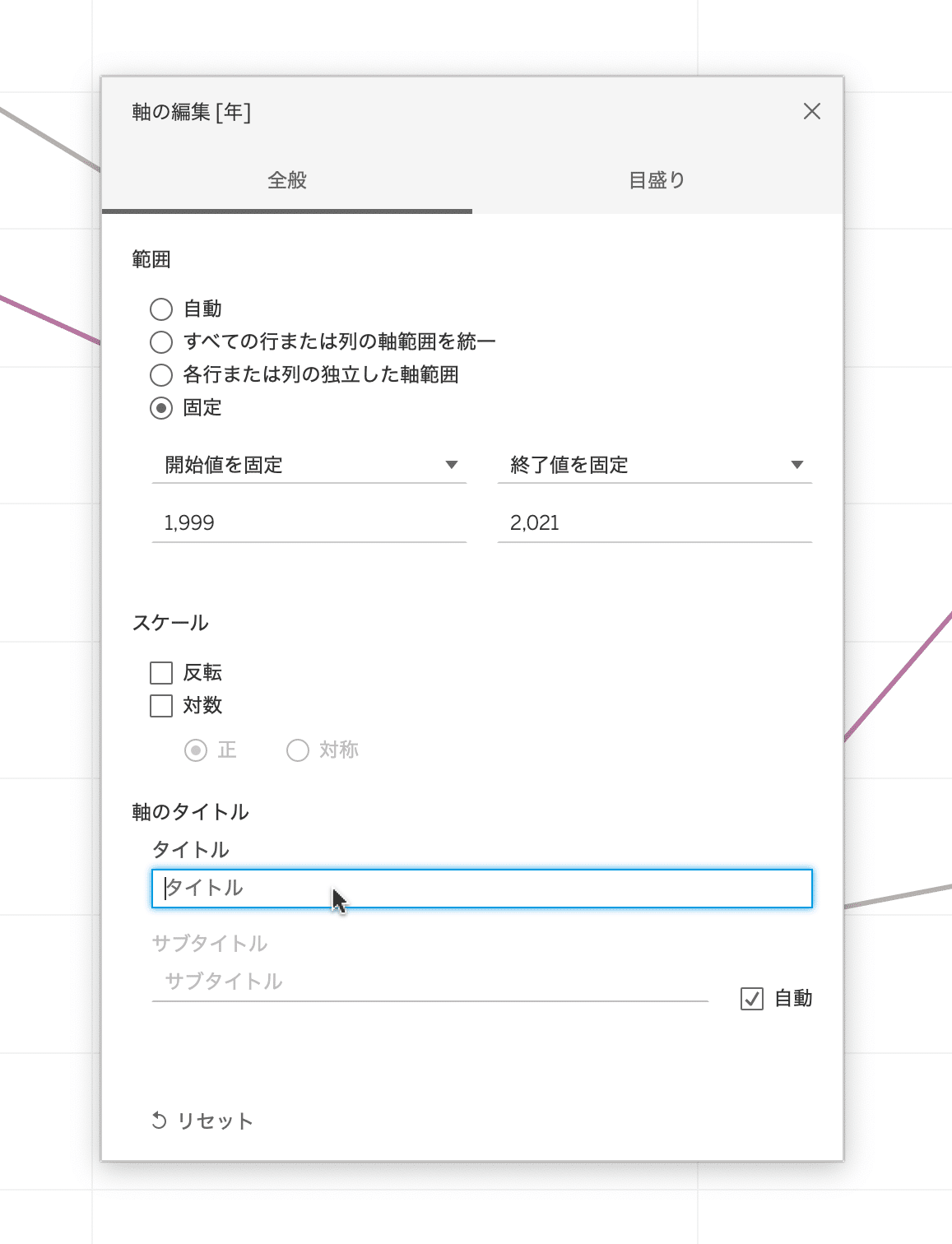
Task: Select the 正 radio button
Action: click(x=196, y=750)
